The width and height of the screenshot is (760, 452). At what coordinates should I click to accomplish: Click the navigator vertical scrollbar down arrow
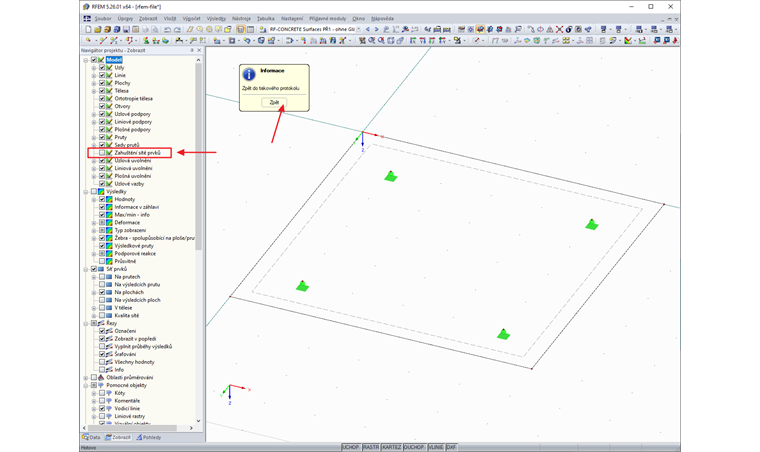click(198, 421)
